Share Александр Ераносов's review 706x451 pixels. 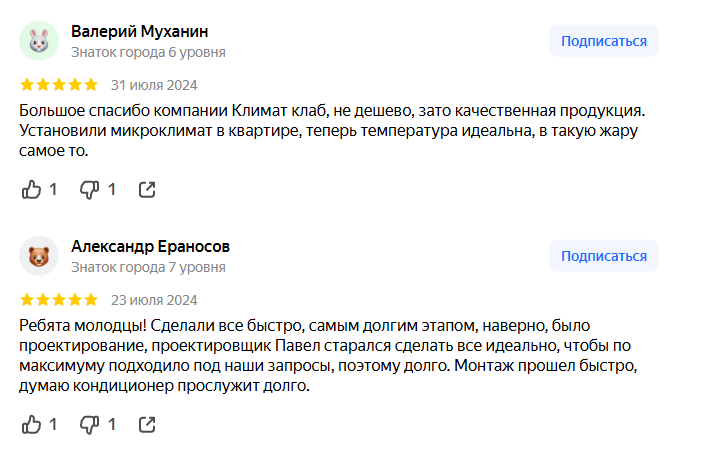click(x=147, y=425)
